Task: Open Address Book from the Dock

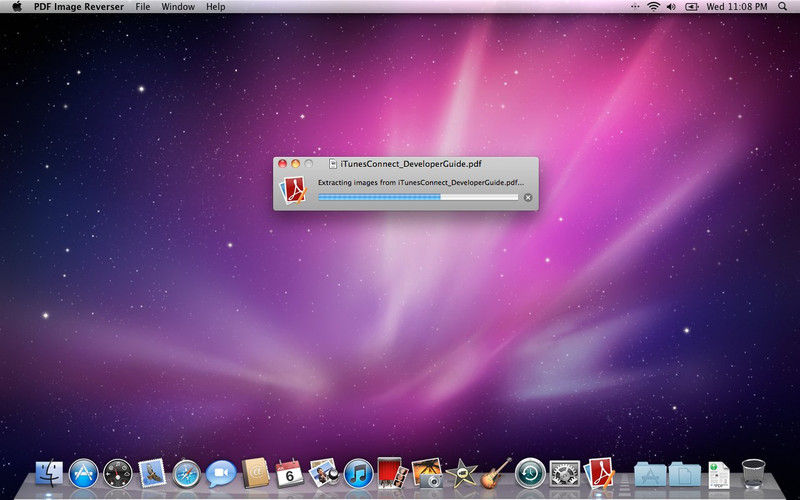Action: coord(255,473)
